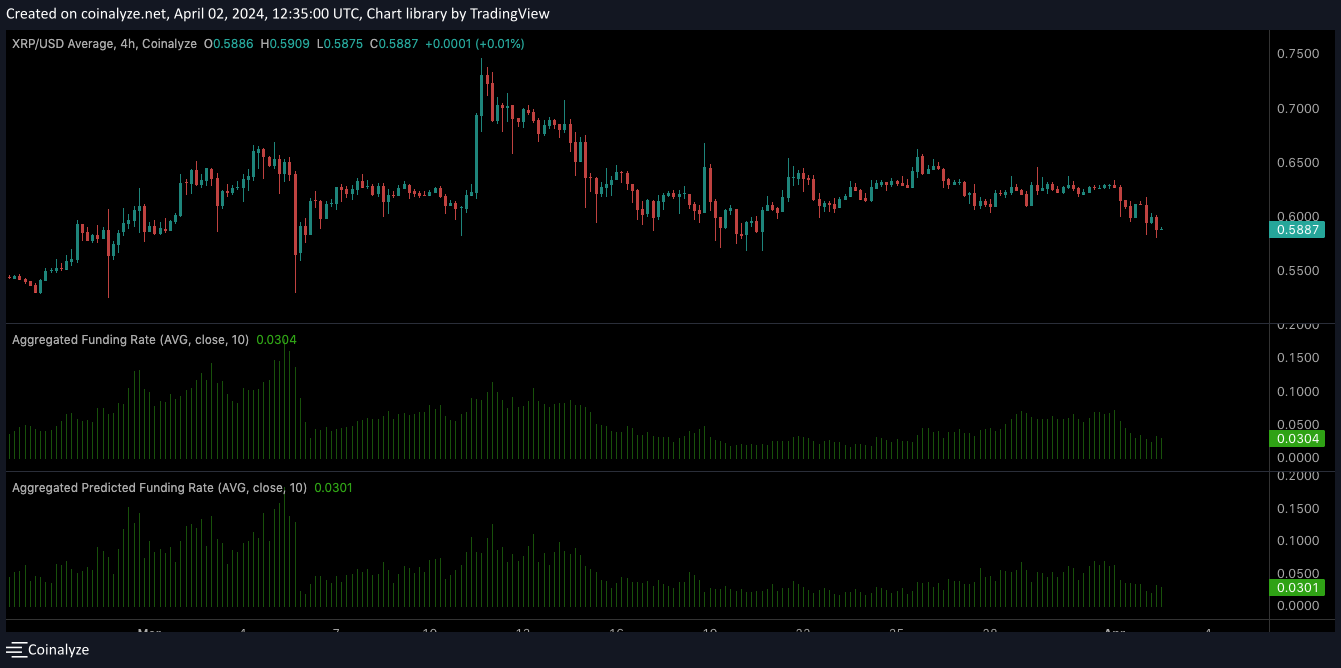Image resolution: width=1341 pixels, height=668 pixels.
Task: Click the last candlestick on the chart
Action: tap(1161, 230)
